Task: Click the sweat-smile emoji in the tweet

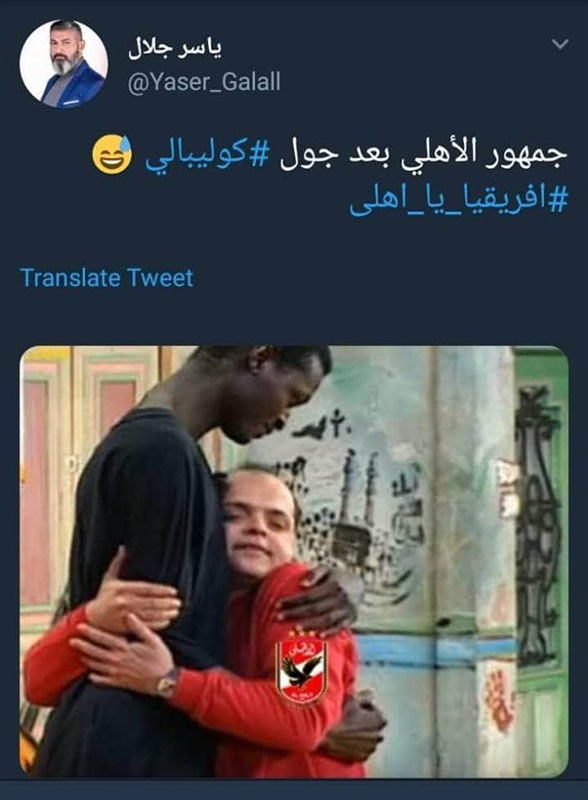Action: [x=112, y=155]
